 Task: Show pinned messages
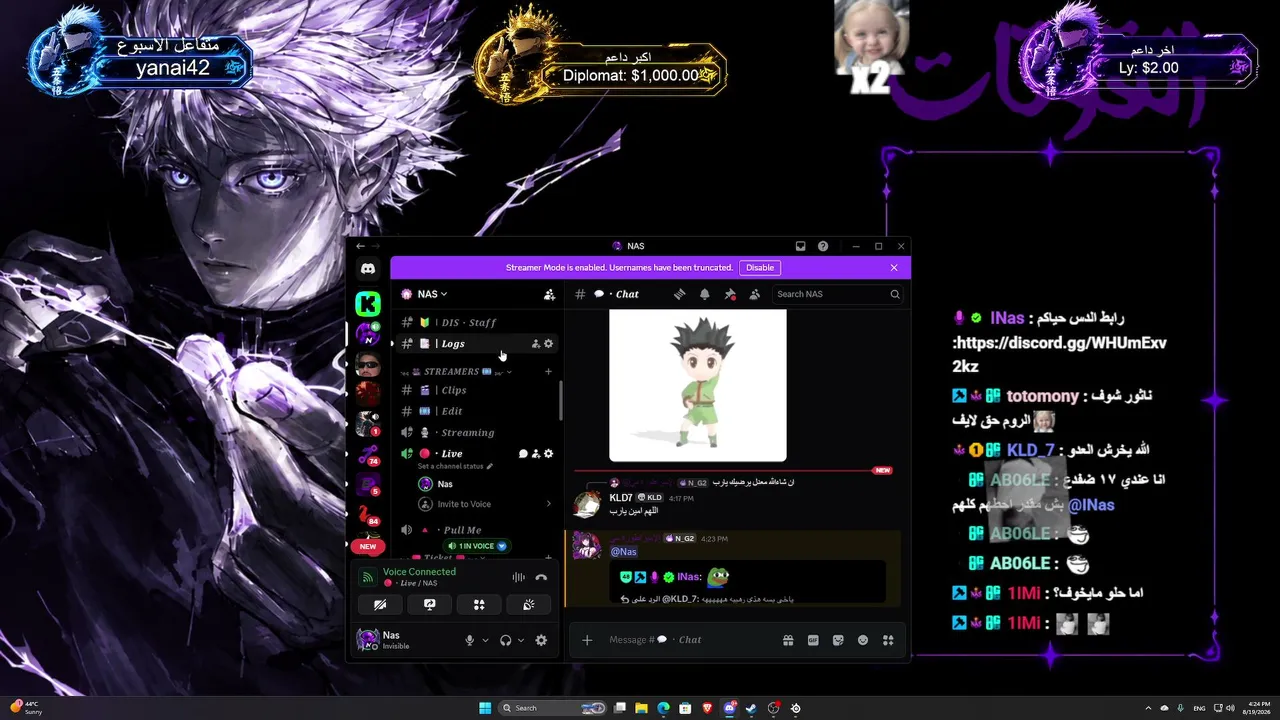(x=730, y=294)
